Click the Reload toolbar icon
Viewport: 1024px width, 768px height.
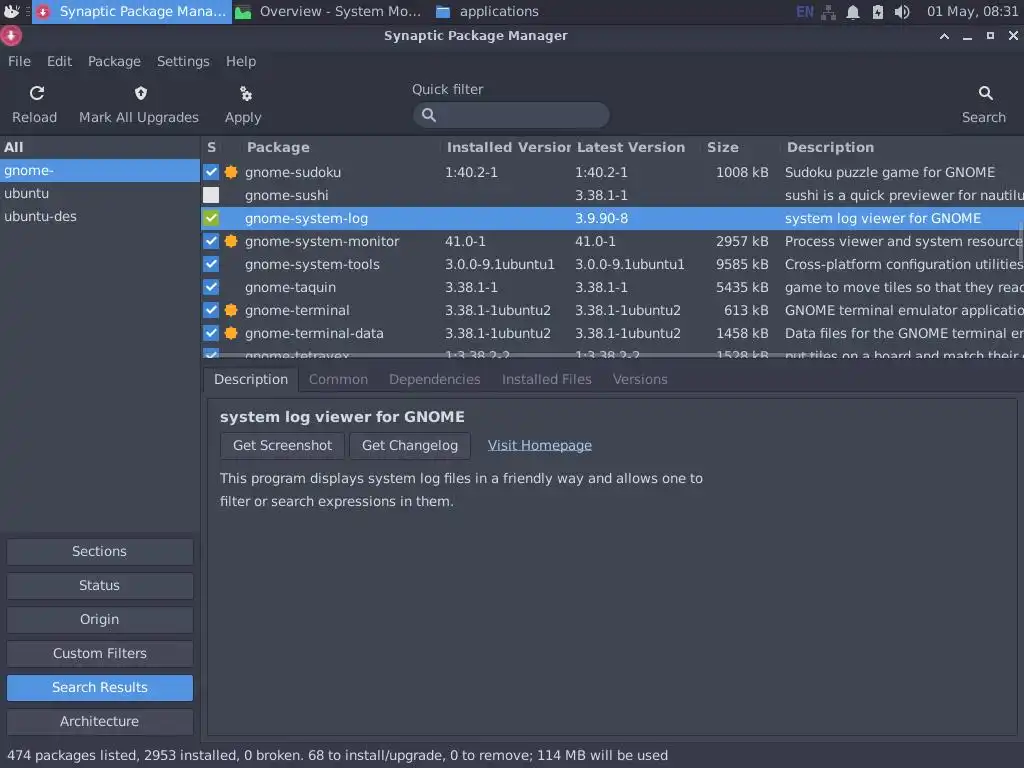[37, 93]
